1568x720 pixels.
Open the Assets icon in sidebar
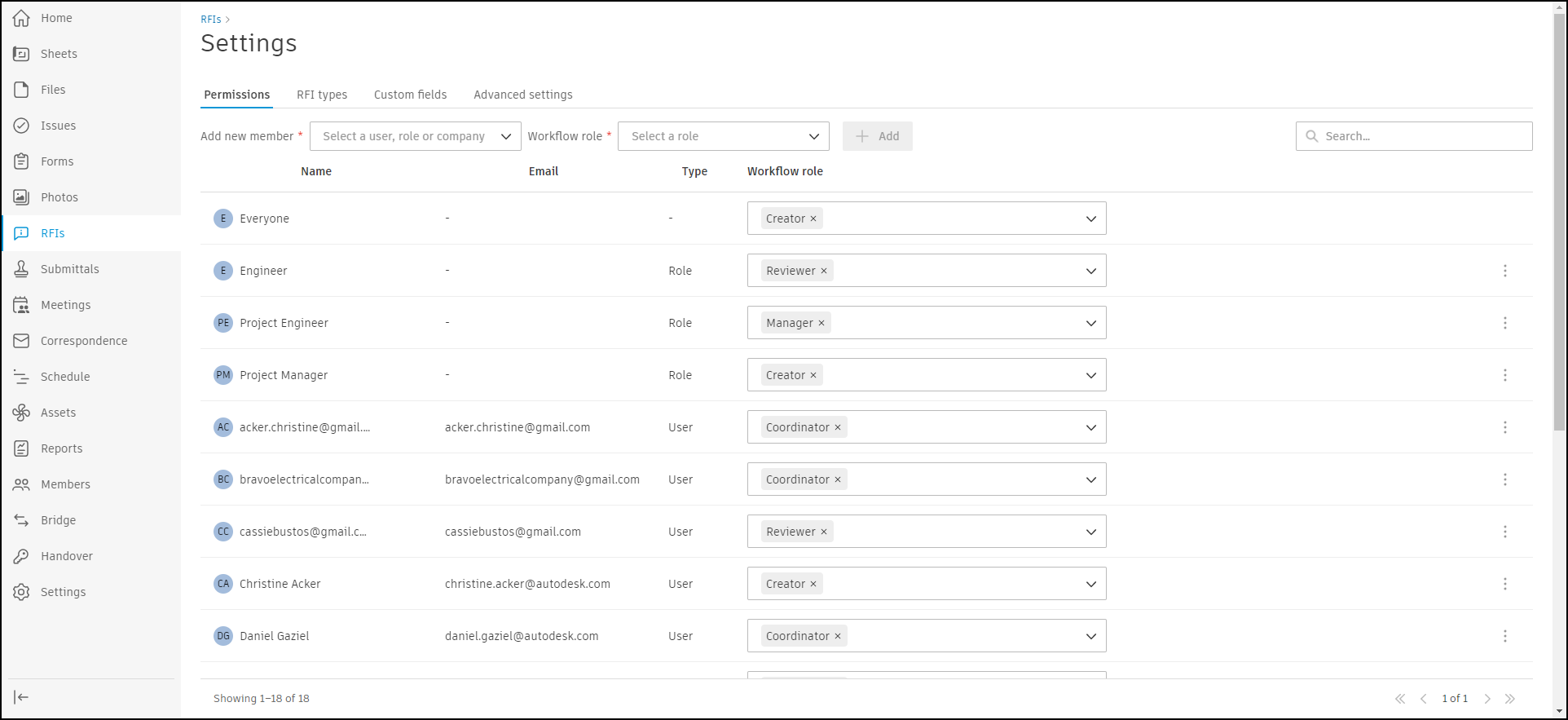click(x=22, y=413)
